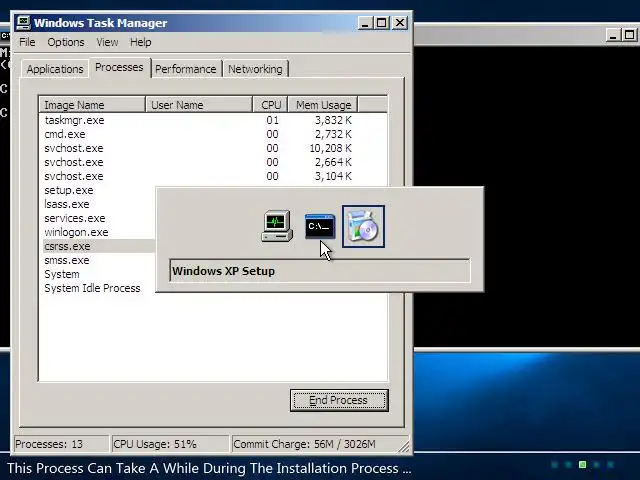640x480 pixels.
Task: Select the svchost.exe row using 10,208 K
Action: click(x=212, y=148)
